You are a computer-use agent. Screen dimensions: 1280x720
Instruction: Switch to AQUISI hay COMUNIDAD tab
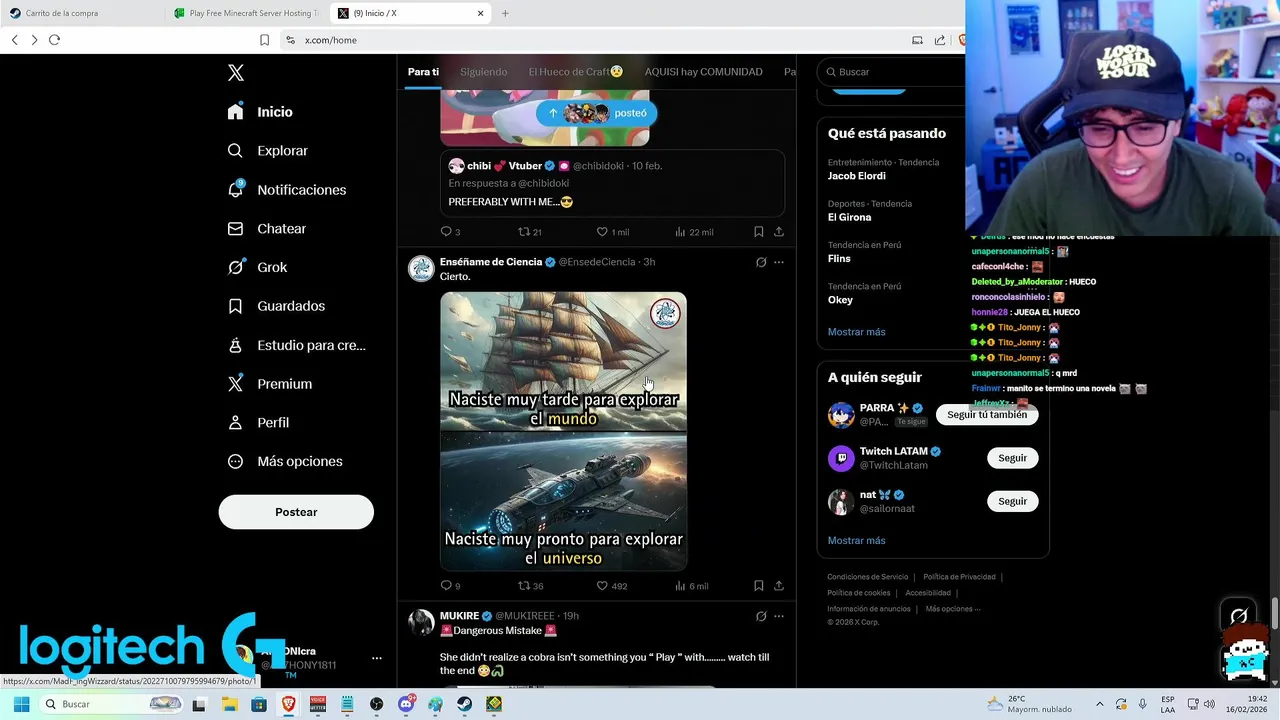(704, 72)
